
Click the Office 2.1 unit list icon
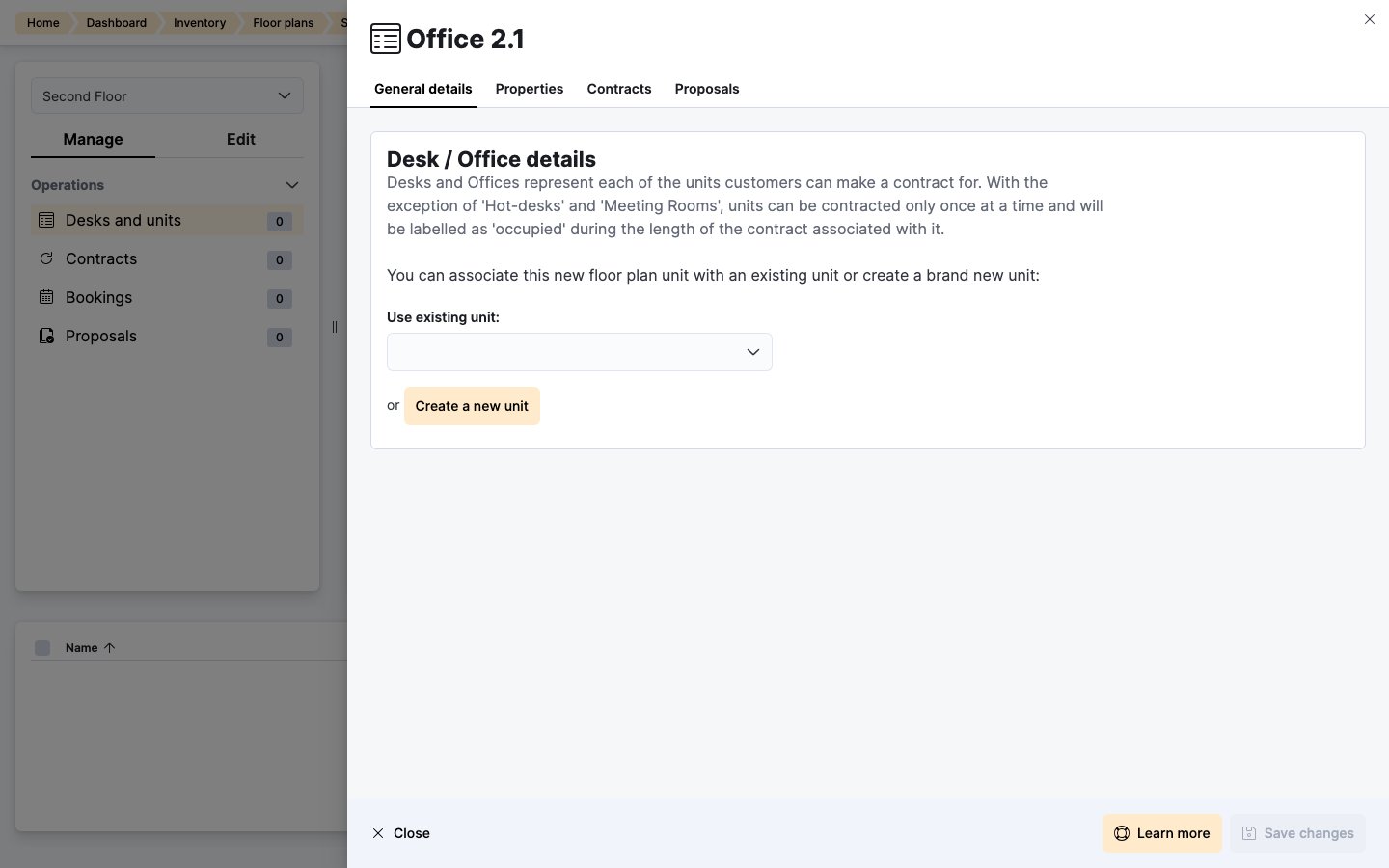coord(386,39)
